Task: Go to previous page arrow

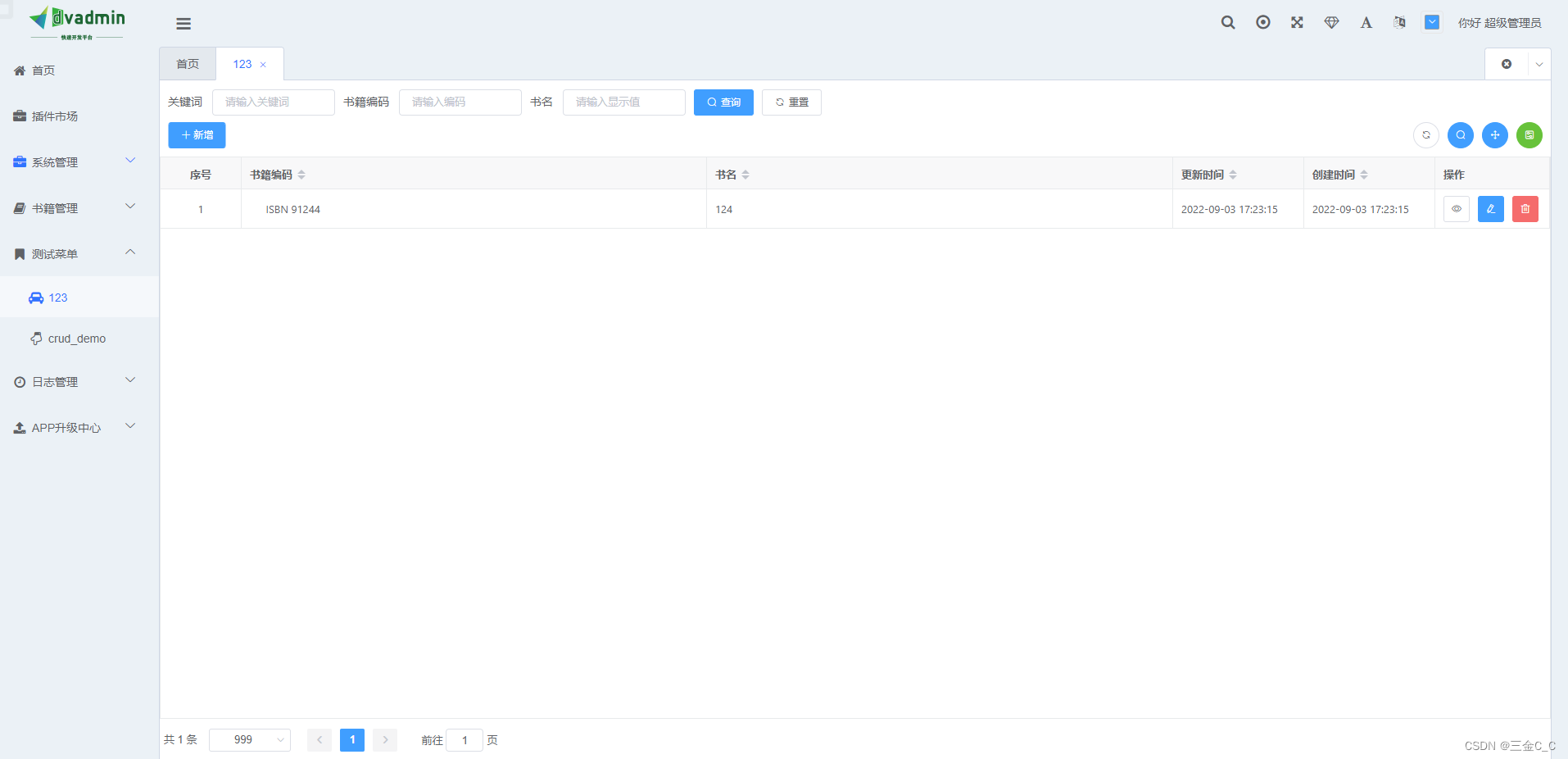Action: (319, 740)
